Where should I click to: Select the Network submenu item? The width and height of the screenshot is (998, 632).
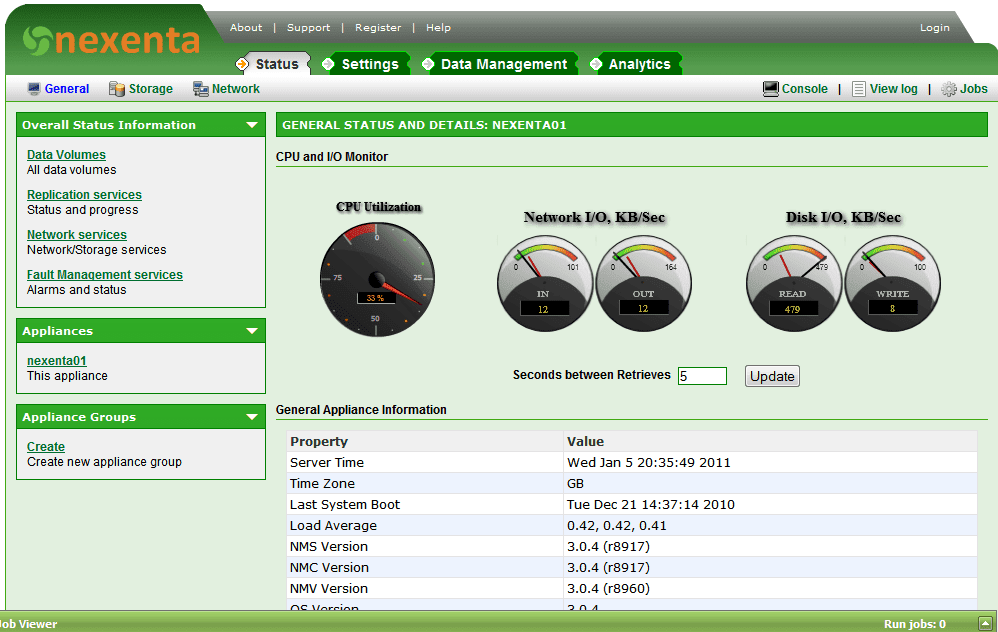tap(235, 89)
